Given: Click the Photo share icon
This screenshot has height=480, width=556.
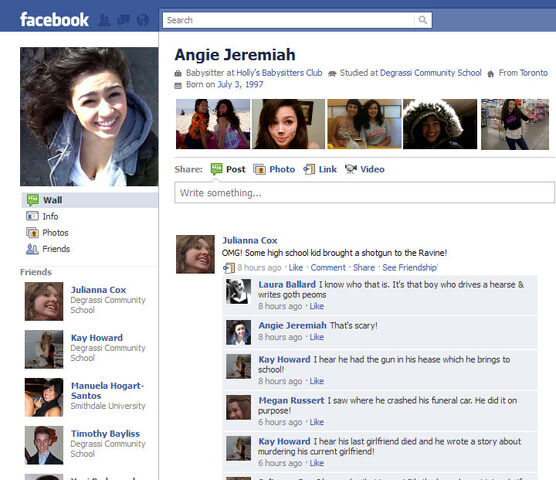Looking at the screenshot, I should point(259,169).
